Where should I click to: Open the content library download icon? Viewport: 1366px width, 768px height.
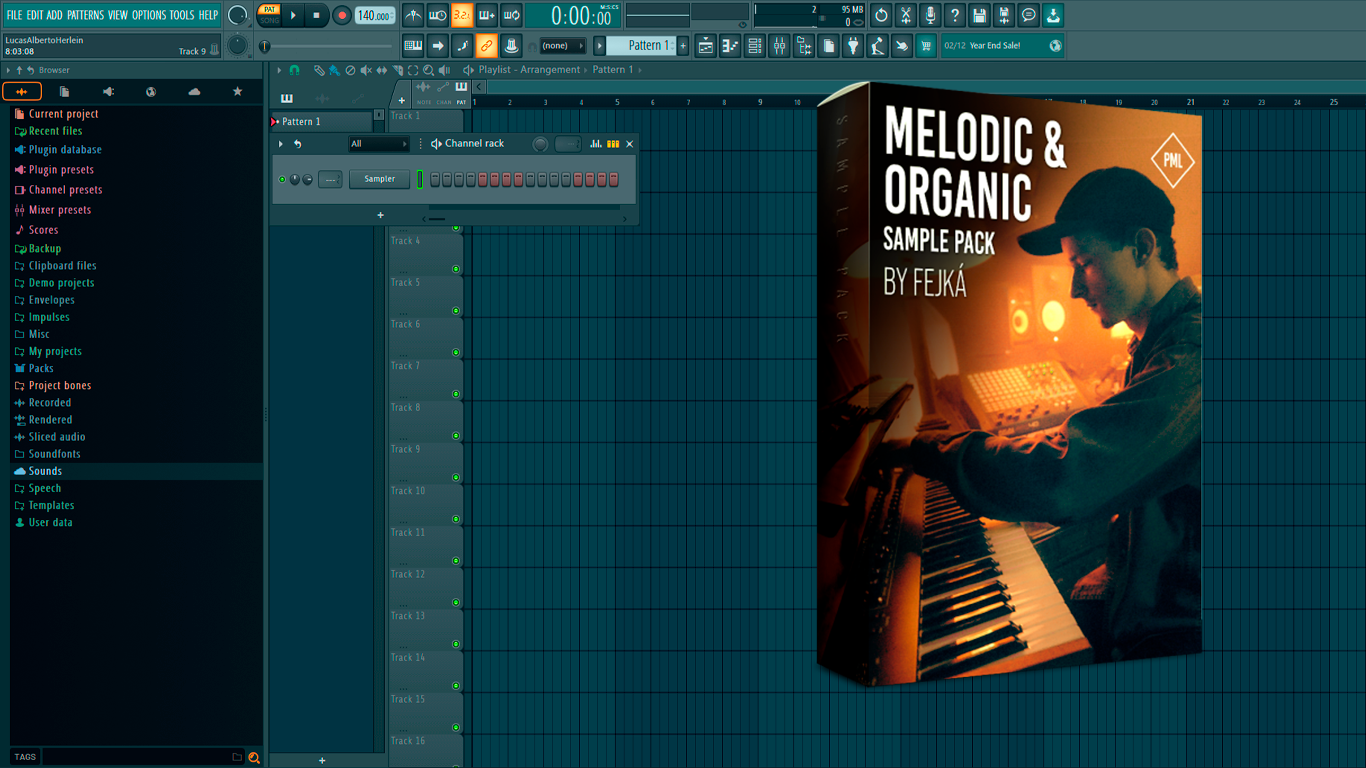(x=1053, y=15)
